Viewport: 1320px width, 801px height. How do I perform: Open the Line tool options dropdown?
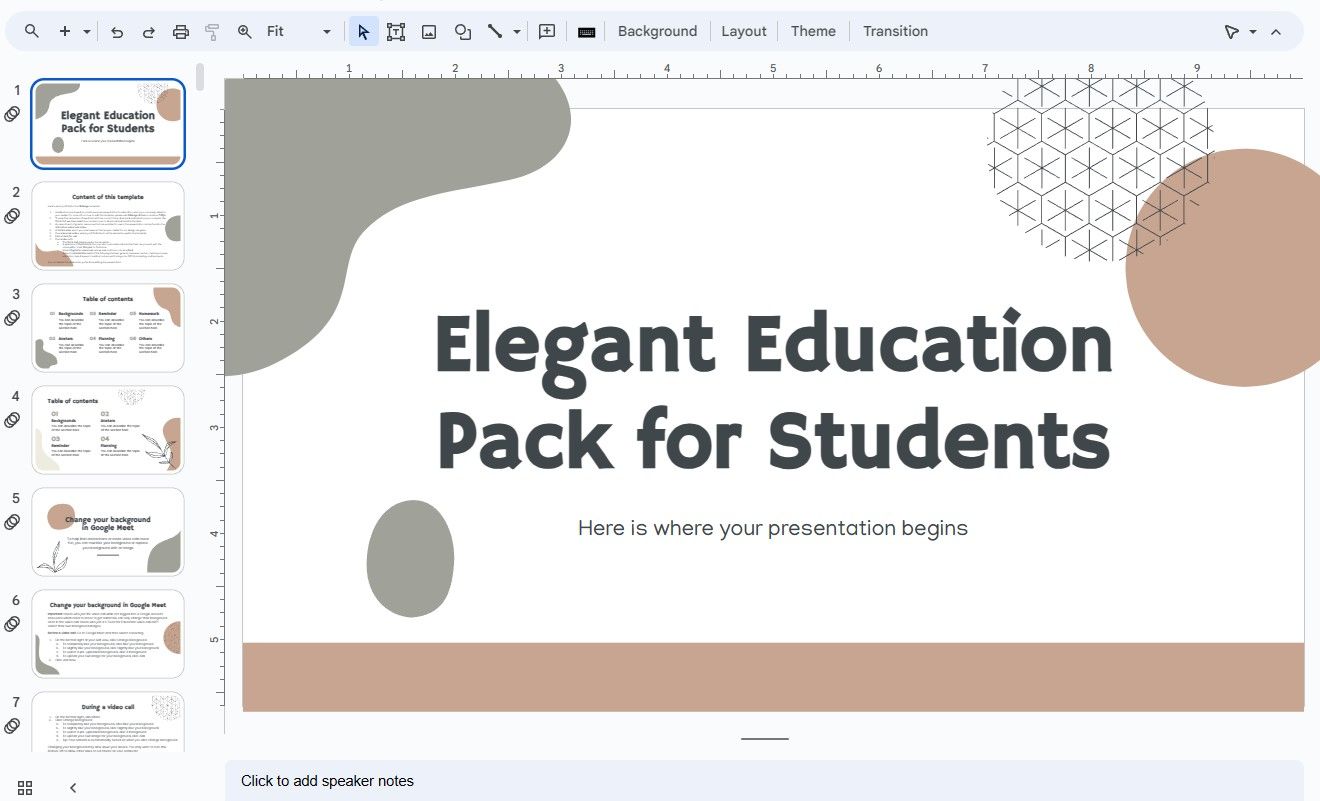(x=515, y=31)
